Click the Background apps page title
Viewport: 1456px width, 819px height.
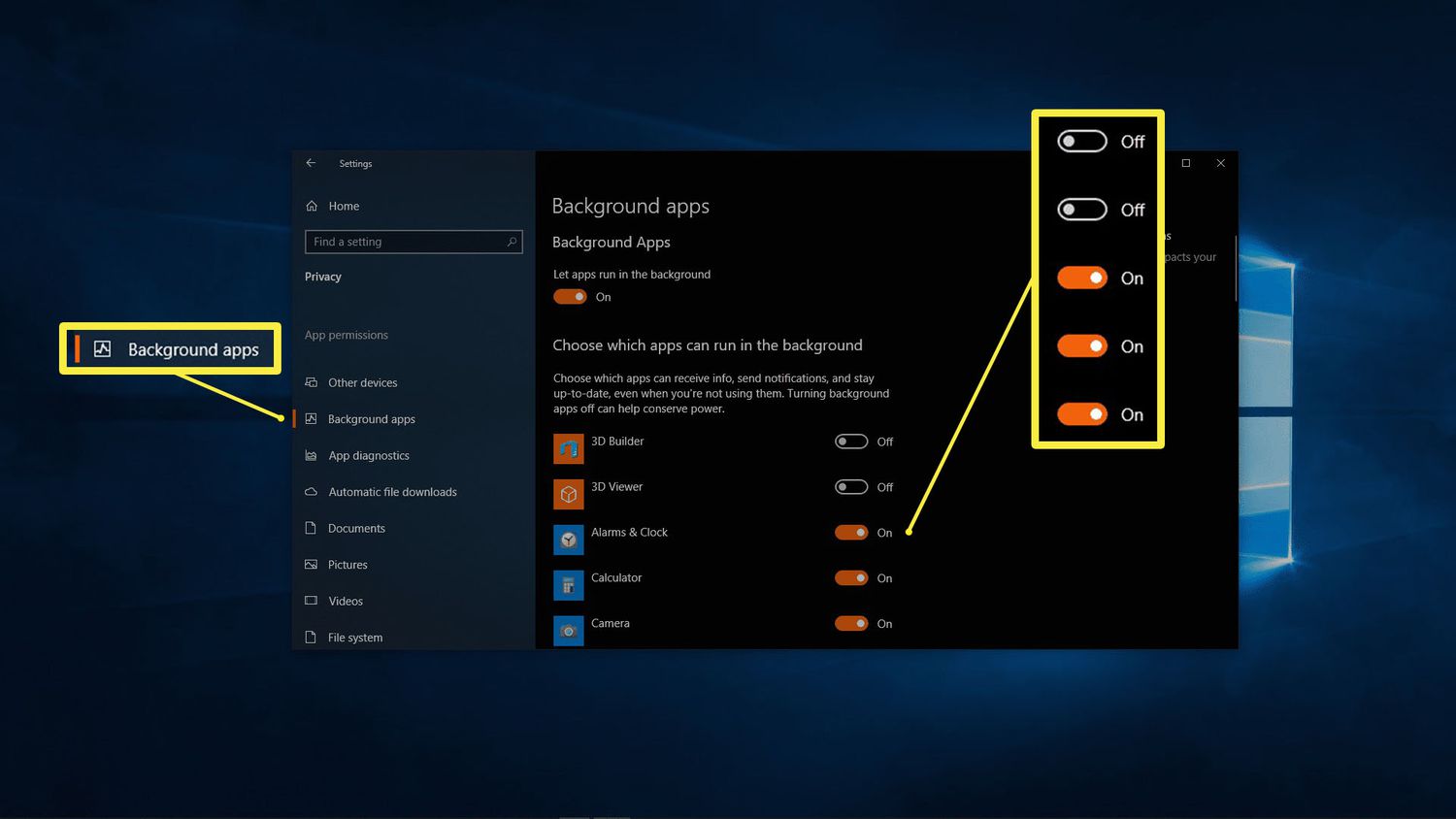pyautogui.click(x=631, y=207)
